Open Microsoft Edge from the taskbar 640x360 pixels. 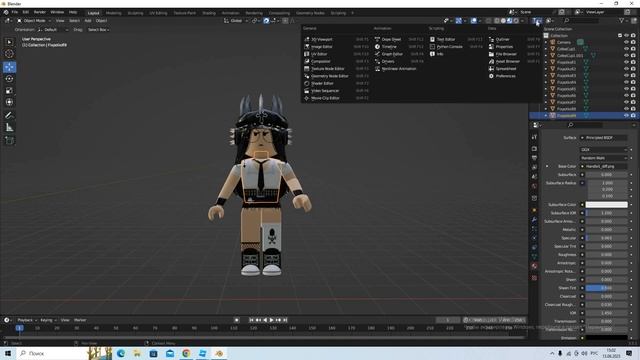121,353
